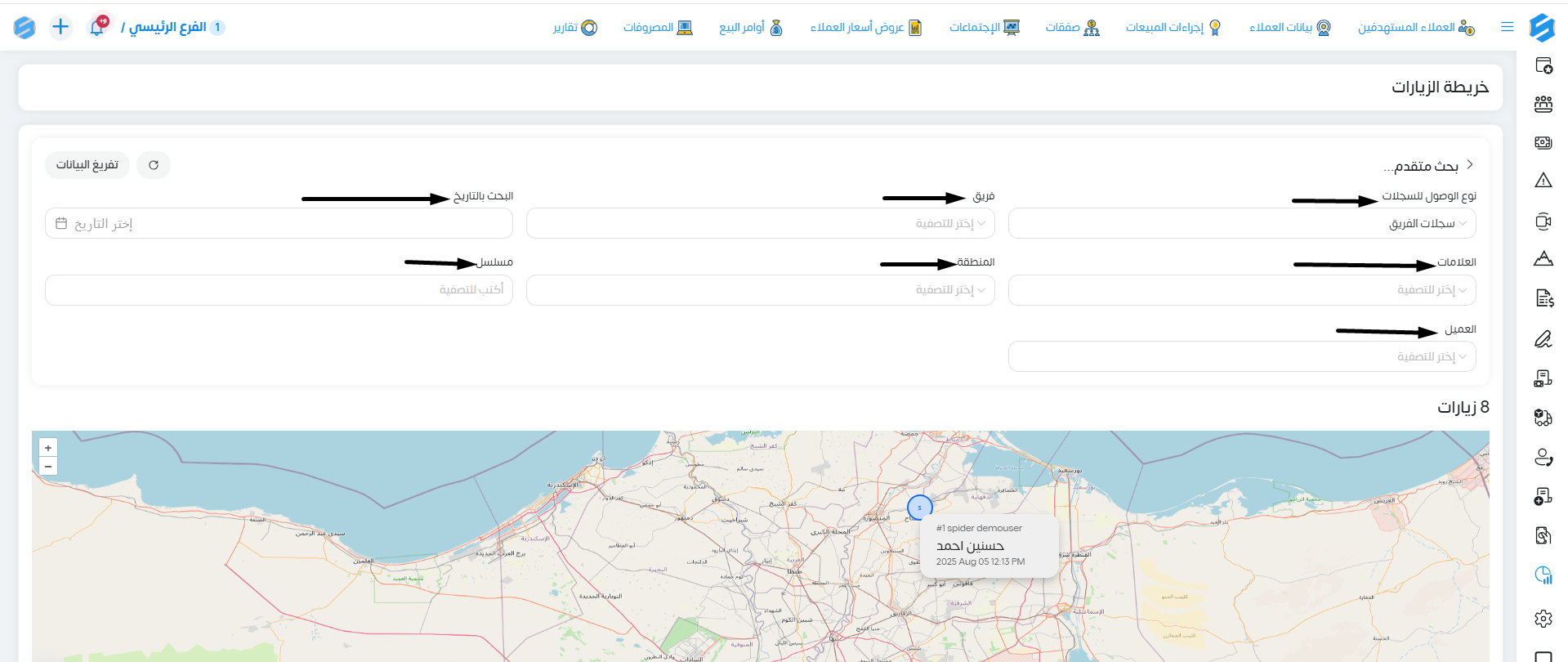The height and width of the screenshot is (662, 1568).
Task: Zoom in on the visits map
Action: pos(48,448)
